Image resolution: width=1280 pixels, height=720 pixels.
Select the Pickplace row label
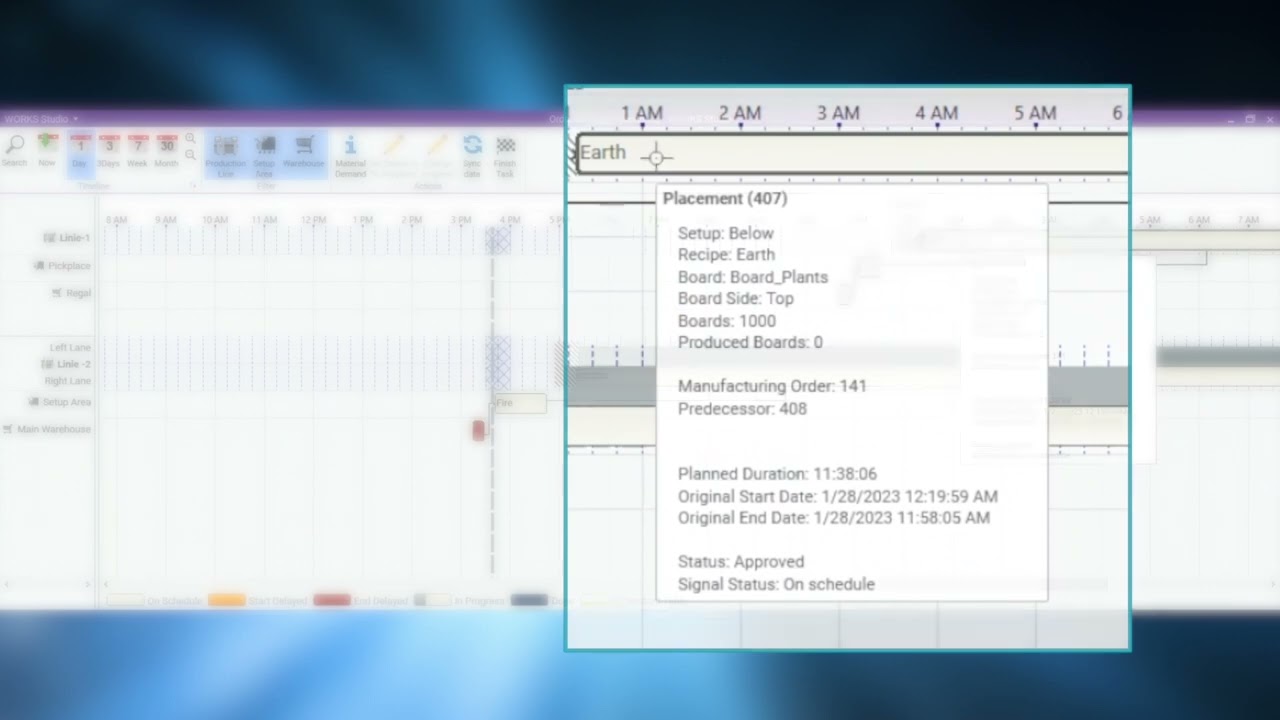click(x=69, y=266)
